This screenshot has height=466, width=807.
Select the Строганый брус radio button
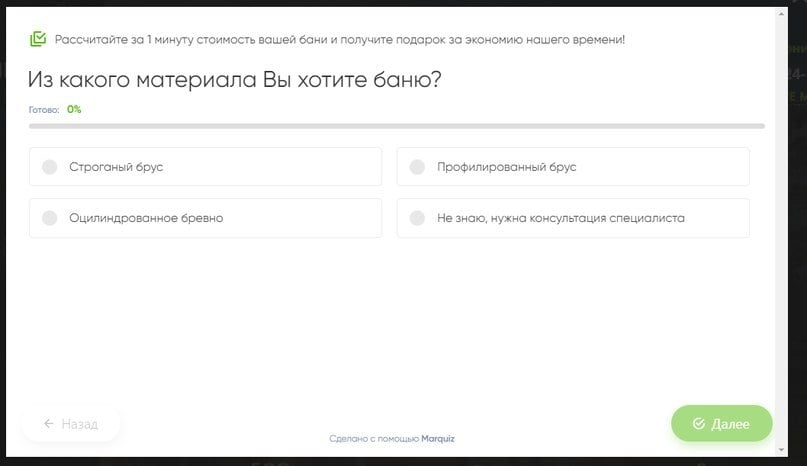tap(50, 167)
